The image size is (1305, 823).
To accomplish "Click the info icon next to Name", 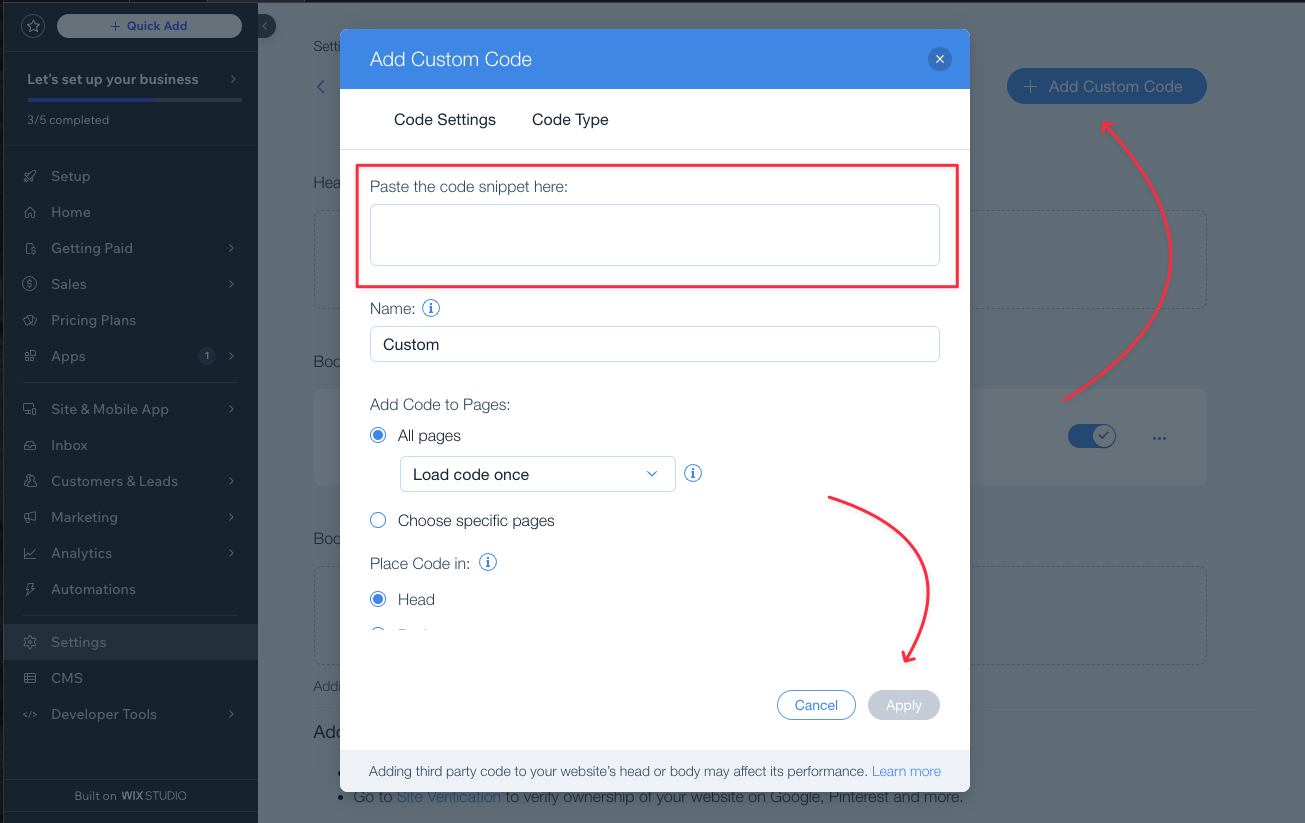I will [x=431, y=308].
